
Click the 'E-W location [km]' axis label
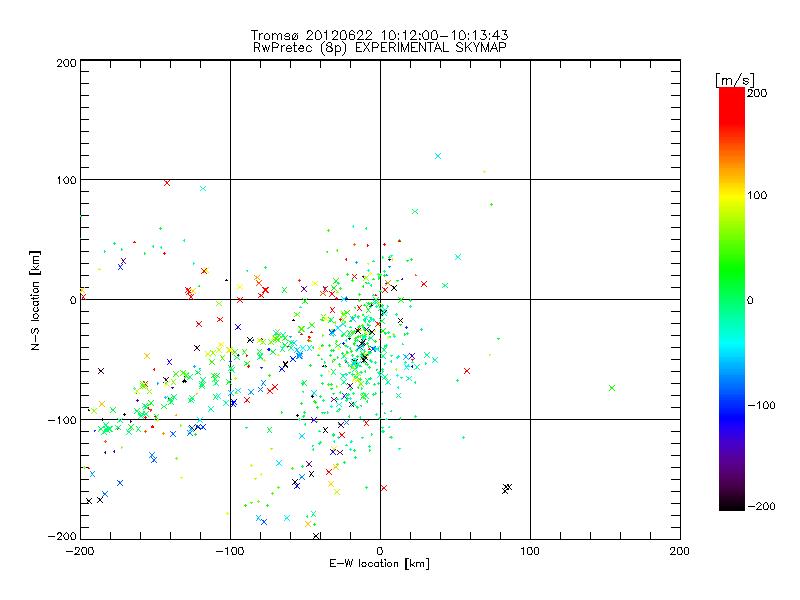[379, 563]
